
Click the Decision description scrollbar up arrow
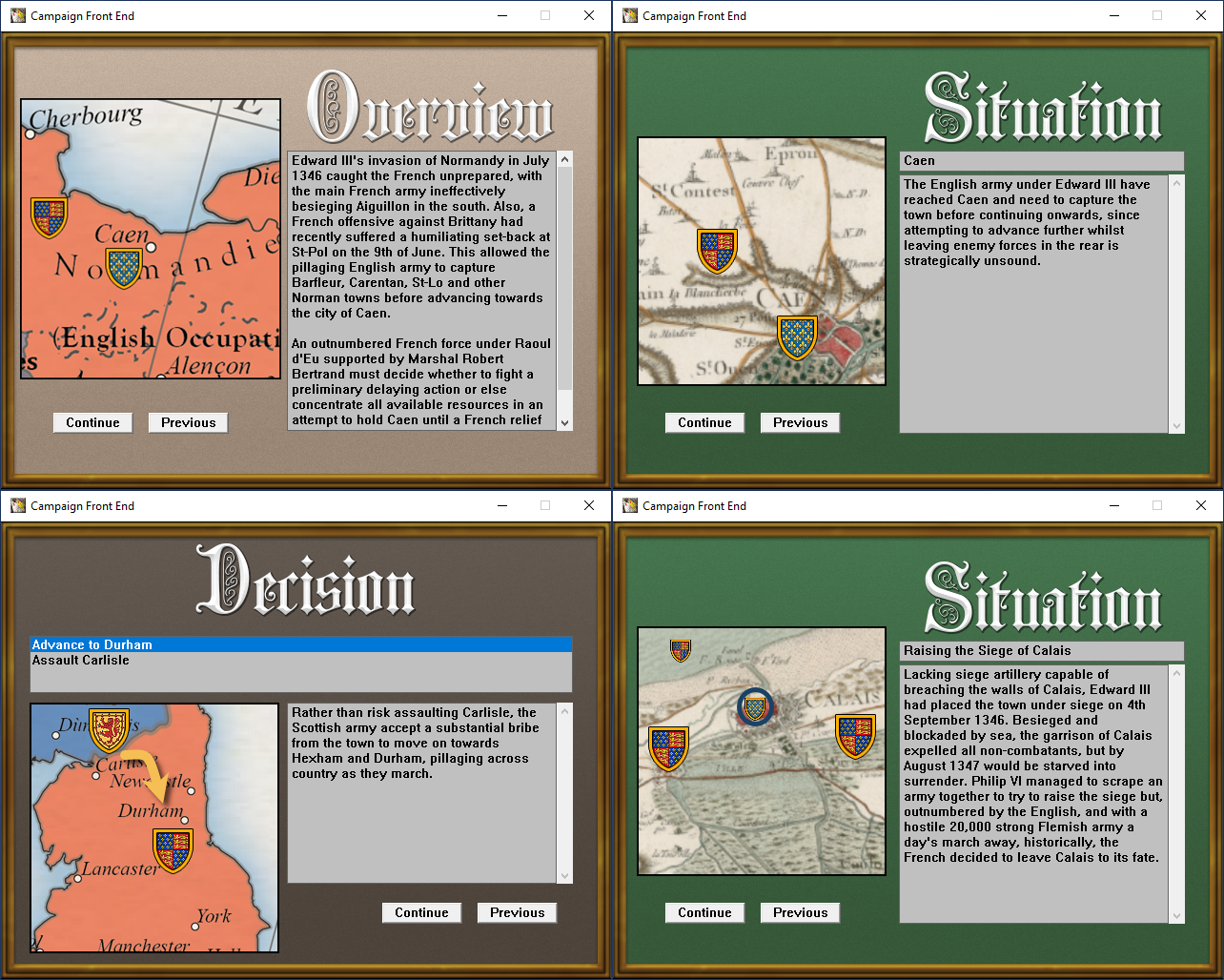pos(564,712)
